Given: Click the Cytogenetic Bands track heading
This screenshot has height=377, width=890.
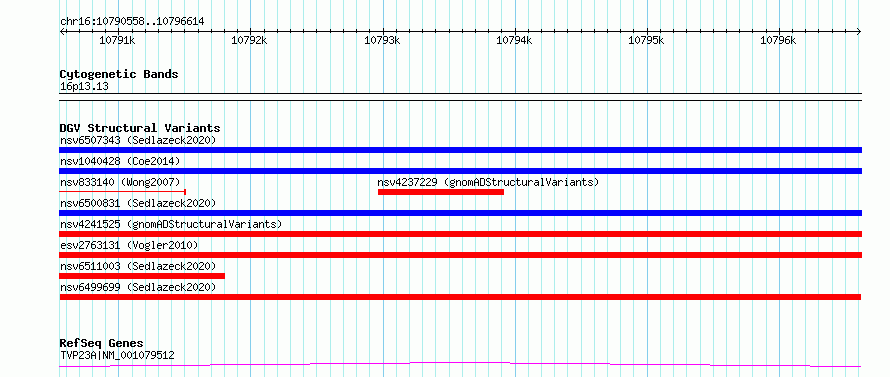Looking at the screenshot, I should [119, 74].
